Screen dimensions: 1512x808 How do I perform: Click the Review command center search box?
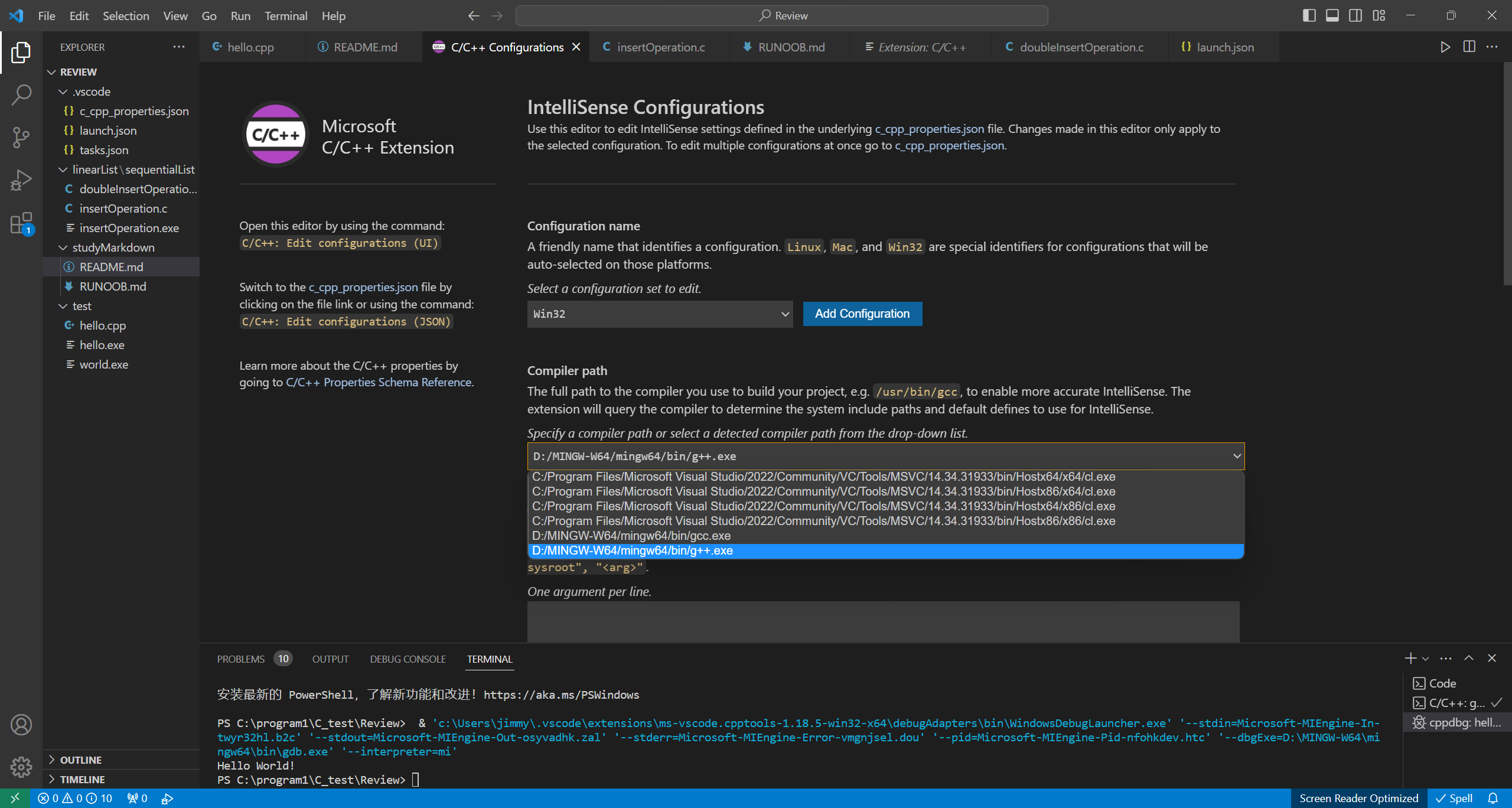(782, 16)
